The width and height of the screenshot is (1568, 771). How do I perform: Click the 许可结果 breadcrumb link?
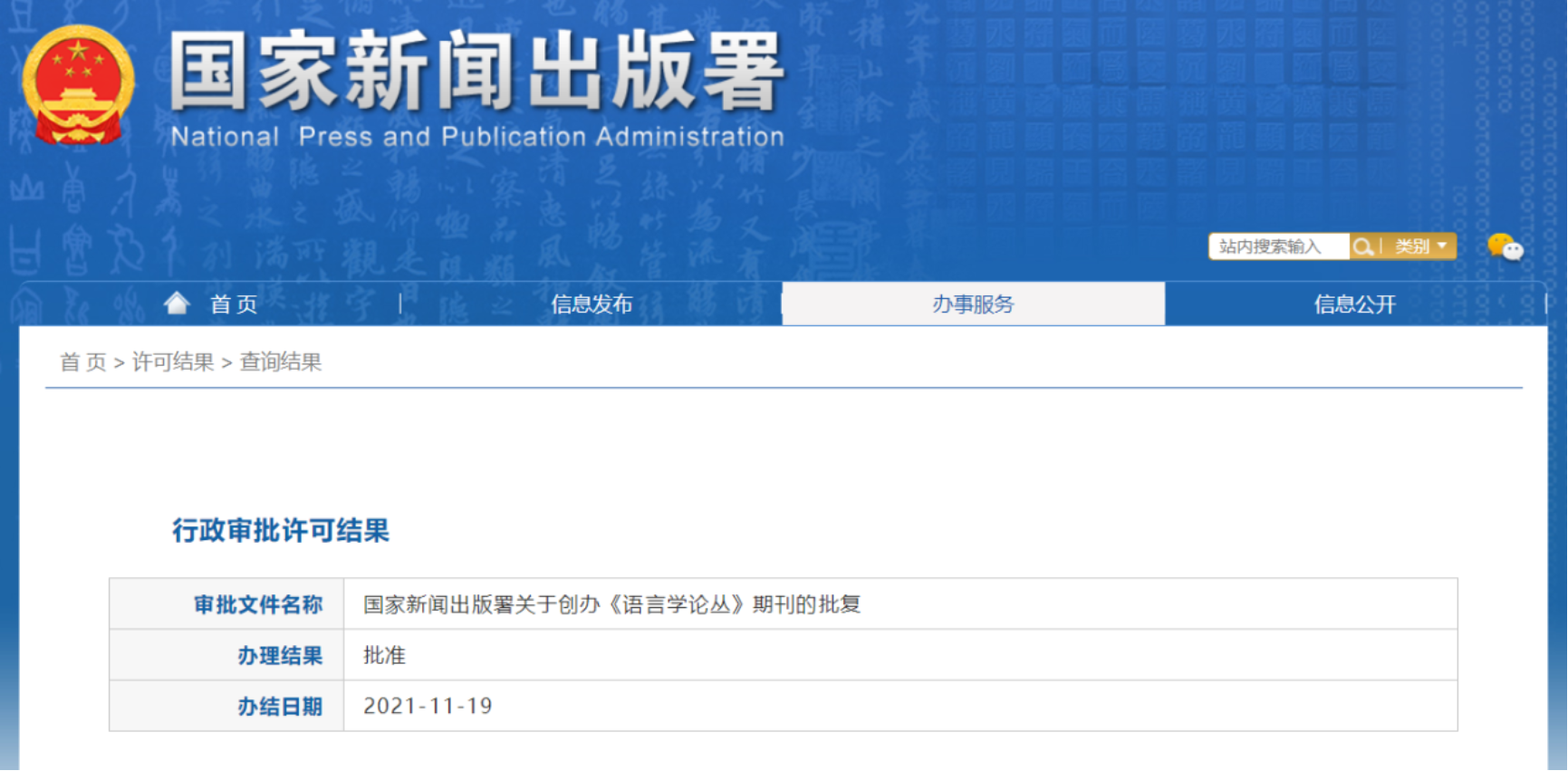click(x=173, y=362)
